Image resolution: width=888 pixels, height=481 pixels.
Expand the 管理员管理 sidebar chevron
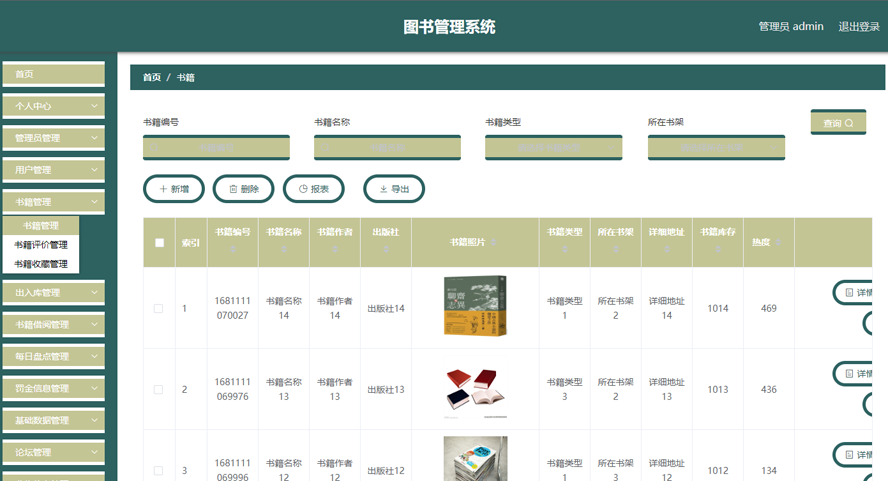tap(94, 138)
